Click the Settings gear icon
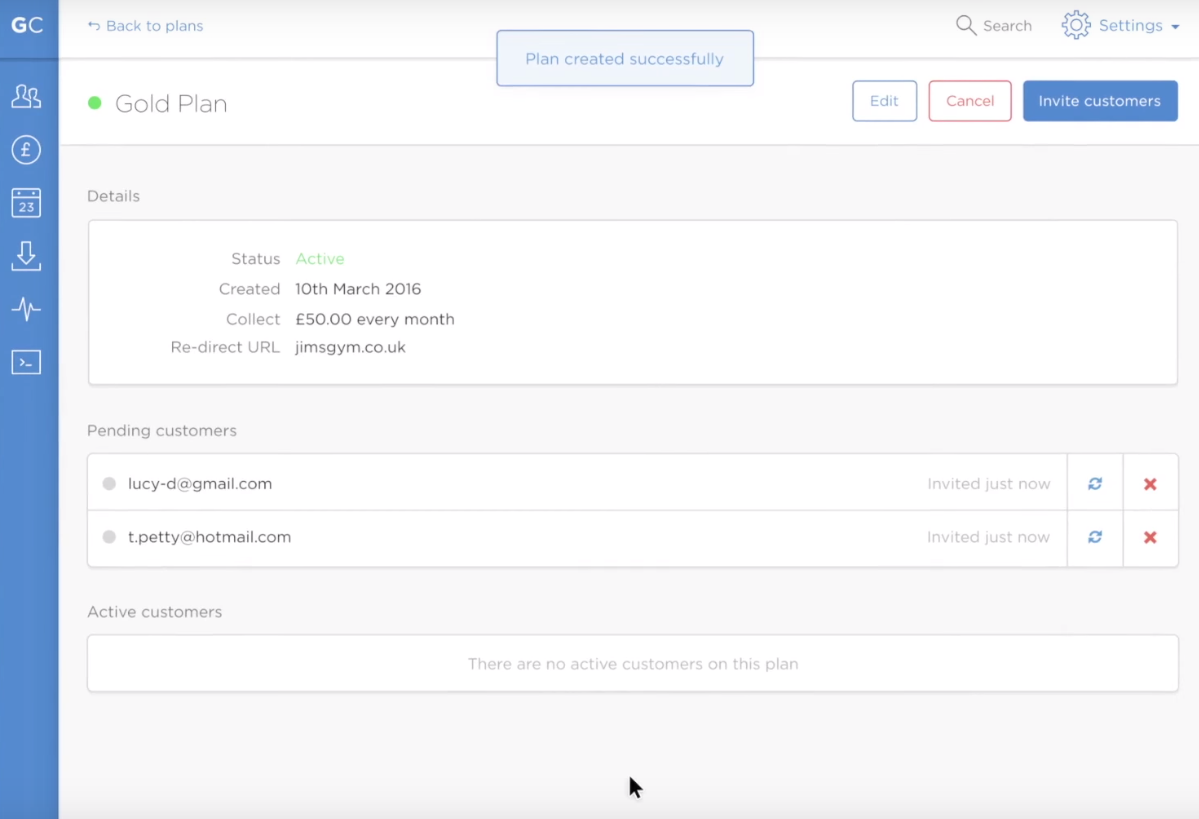The width and height of the screenshot is (1199, 819). (1076, 25)
